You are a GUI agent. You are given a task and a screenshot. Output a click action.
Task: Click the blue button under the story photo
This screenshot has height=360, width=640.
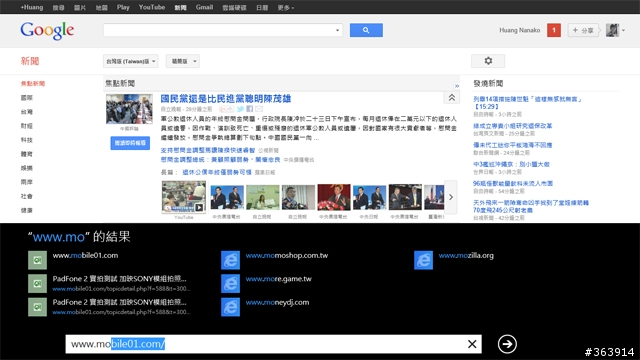click(130, 143)
